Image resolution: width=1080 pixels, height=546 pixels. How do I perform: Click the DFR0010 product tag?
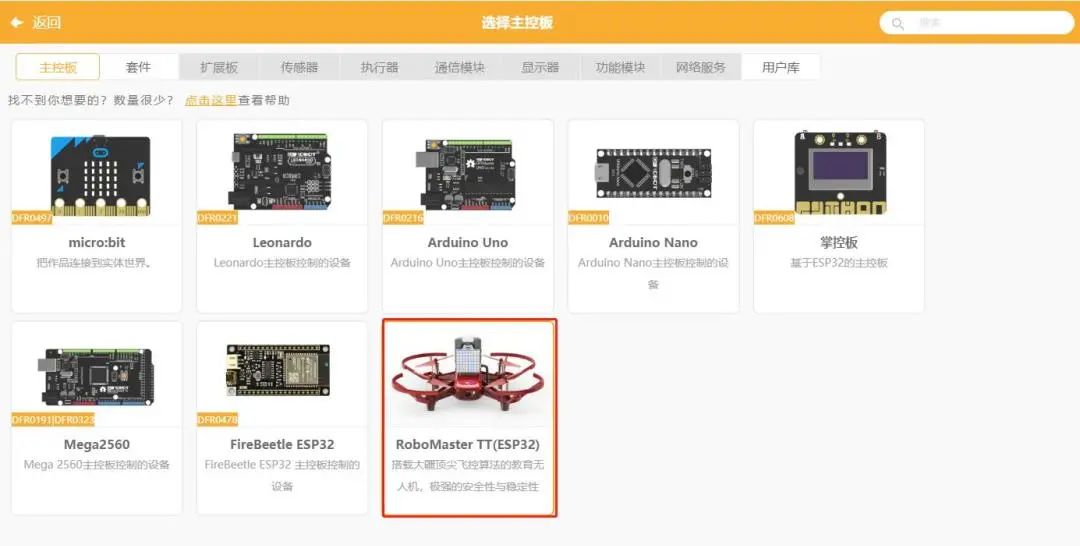[x=588, y=218]
